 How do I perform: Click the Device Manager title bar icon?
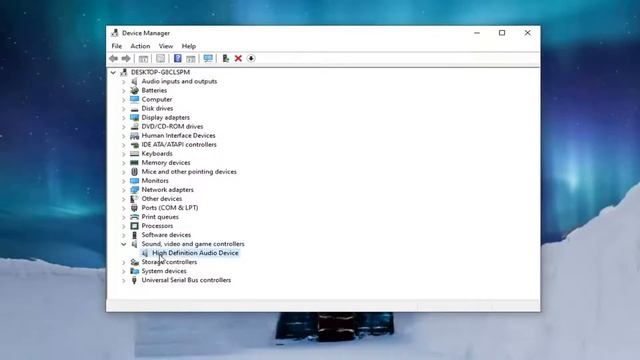(x=115, y=33)
